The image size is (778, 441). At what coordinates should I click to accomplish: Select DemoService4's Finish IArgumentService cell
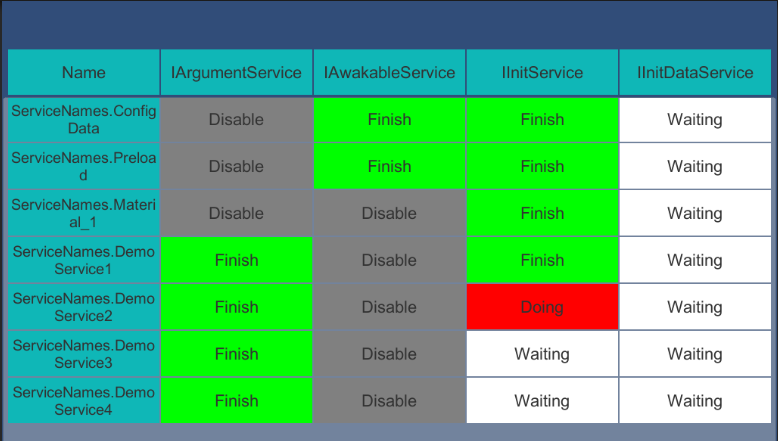point(236,401)
